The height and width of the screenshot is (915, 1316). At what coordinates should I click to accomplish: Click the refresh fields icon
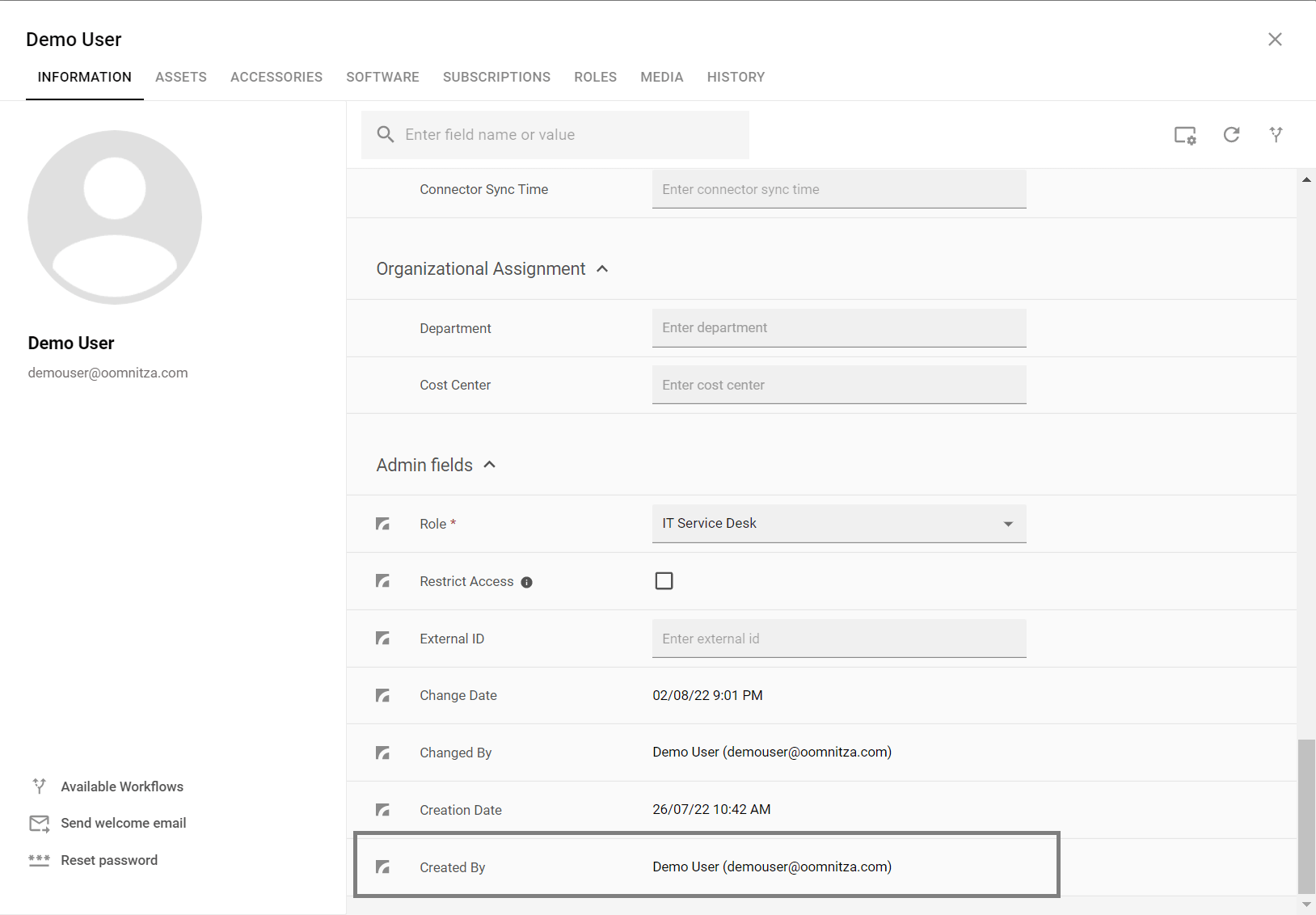pyautogui.click(x=1230, y=135)
